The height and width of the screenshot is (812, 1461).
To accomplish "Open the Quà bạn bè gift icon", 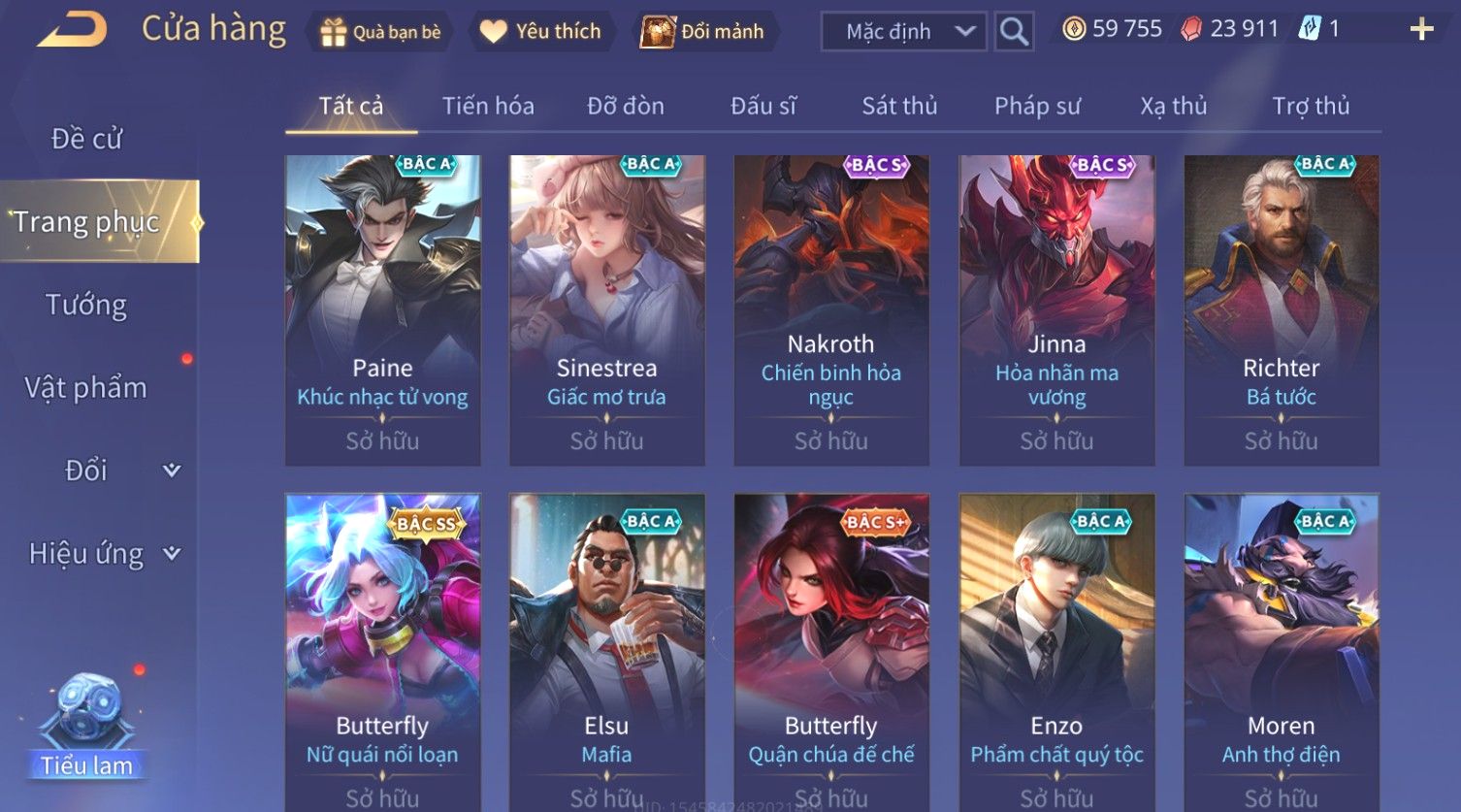I will (x=334, y=32).
